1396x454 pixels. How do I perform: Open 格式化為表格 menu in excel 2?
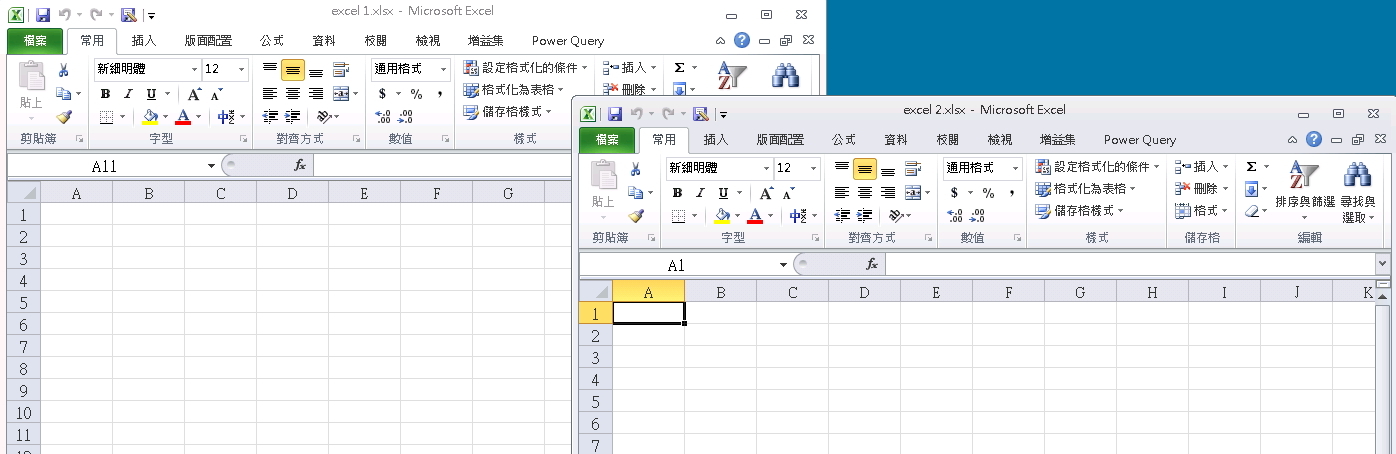coord(1085,189)
